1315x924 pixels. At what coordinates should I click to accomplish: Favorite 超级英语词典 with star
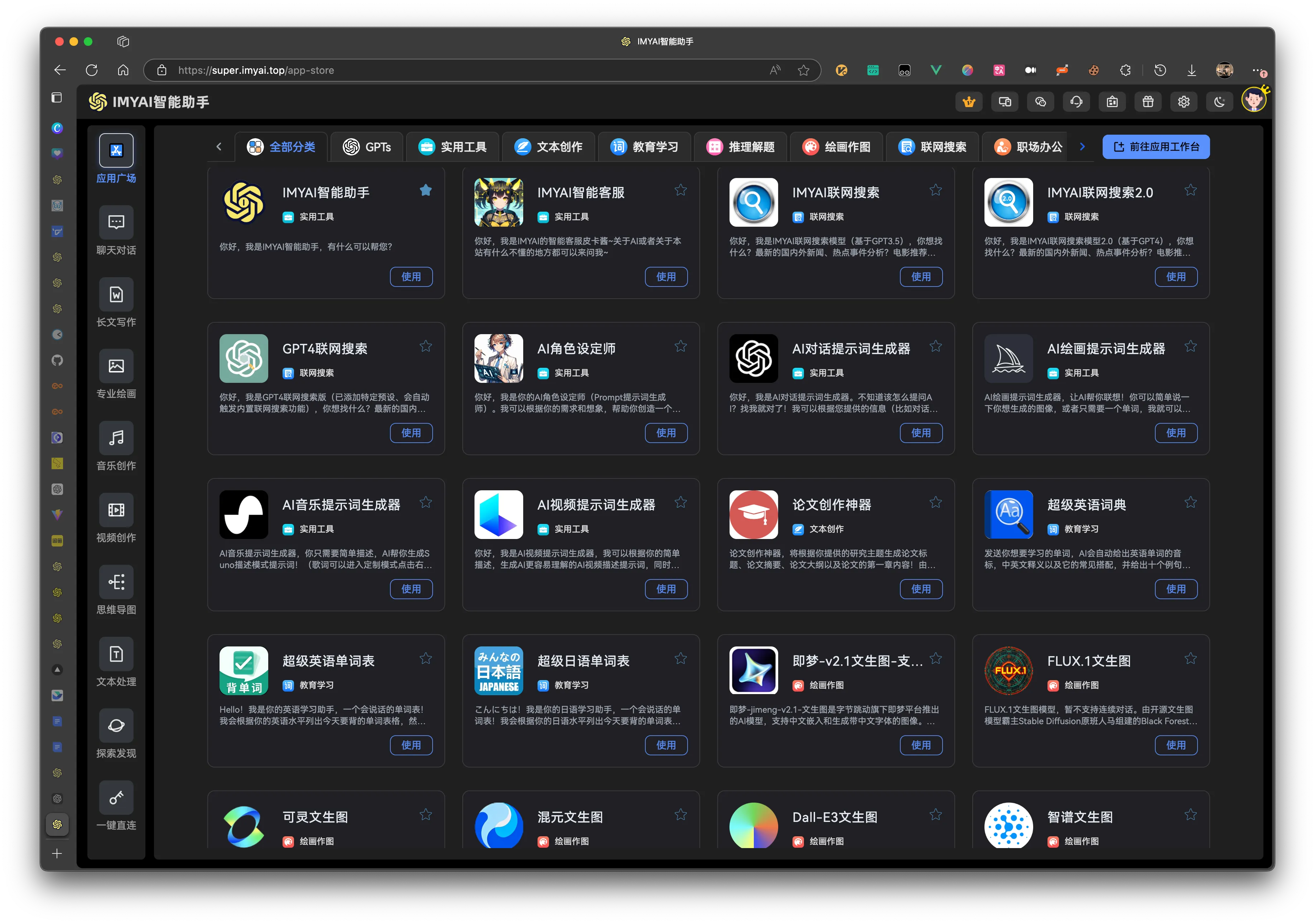1191,502
